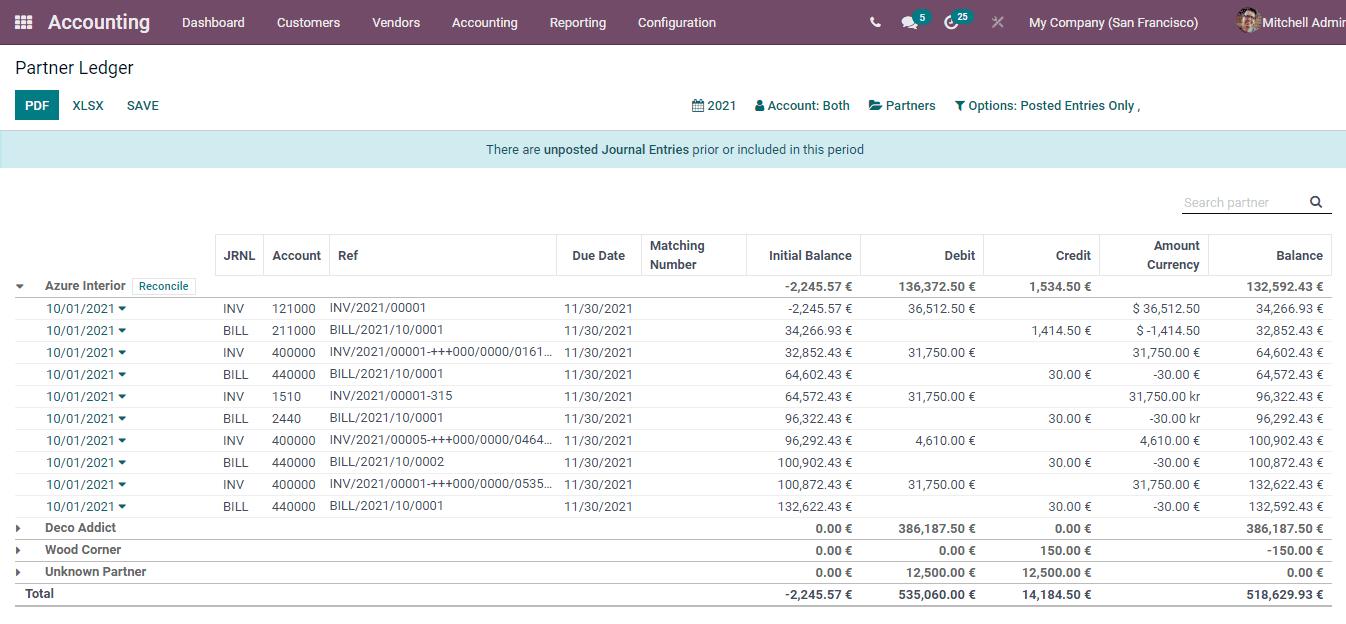Screen dimensions: 1346x624
Task: Click the developer tools wrench icon
Action: pyautogui.click(x=997, y=21)
